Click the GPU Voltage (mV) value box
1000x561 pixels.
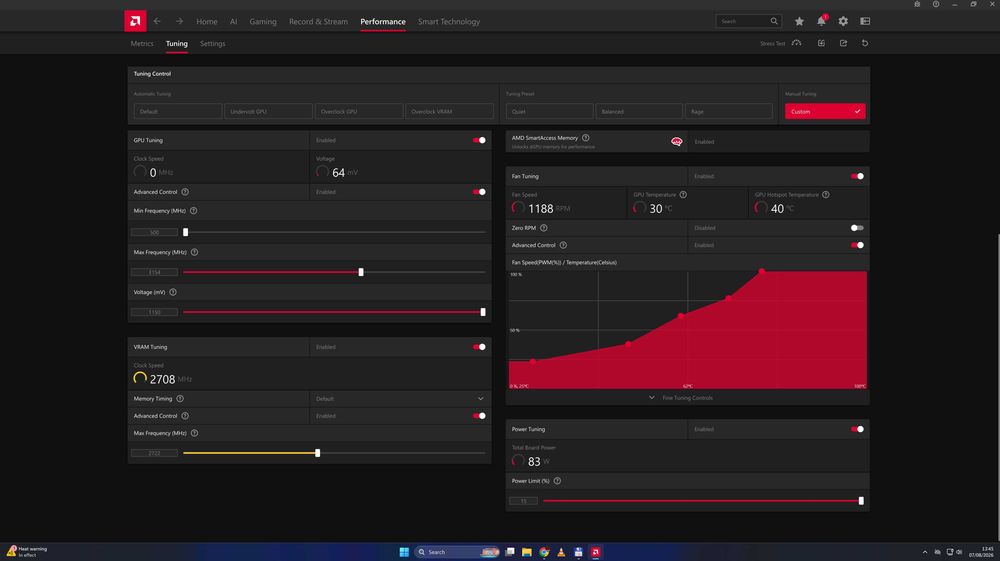click(x=154, y=312)
